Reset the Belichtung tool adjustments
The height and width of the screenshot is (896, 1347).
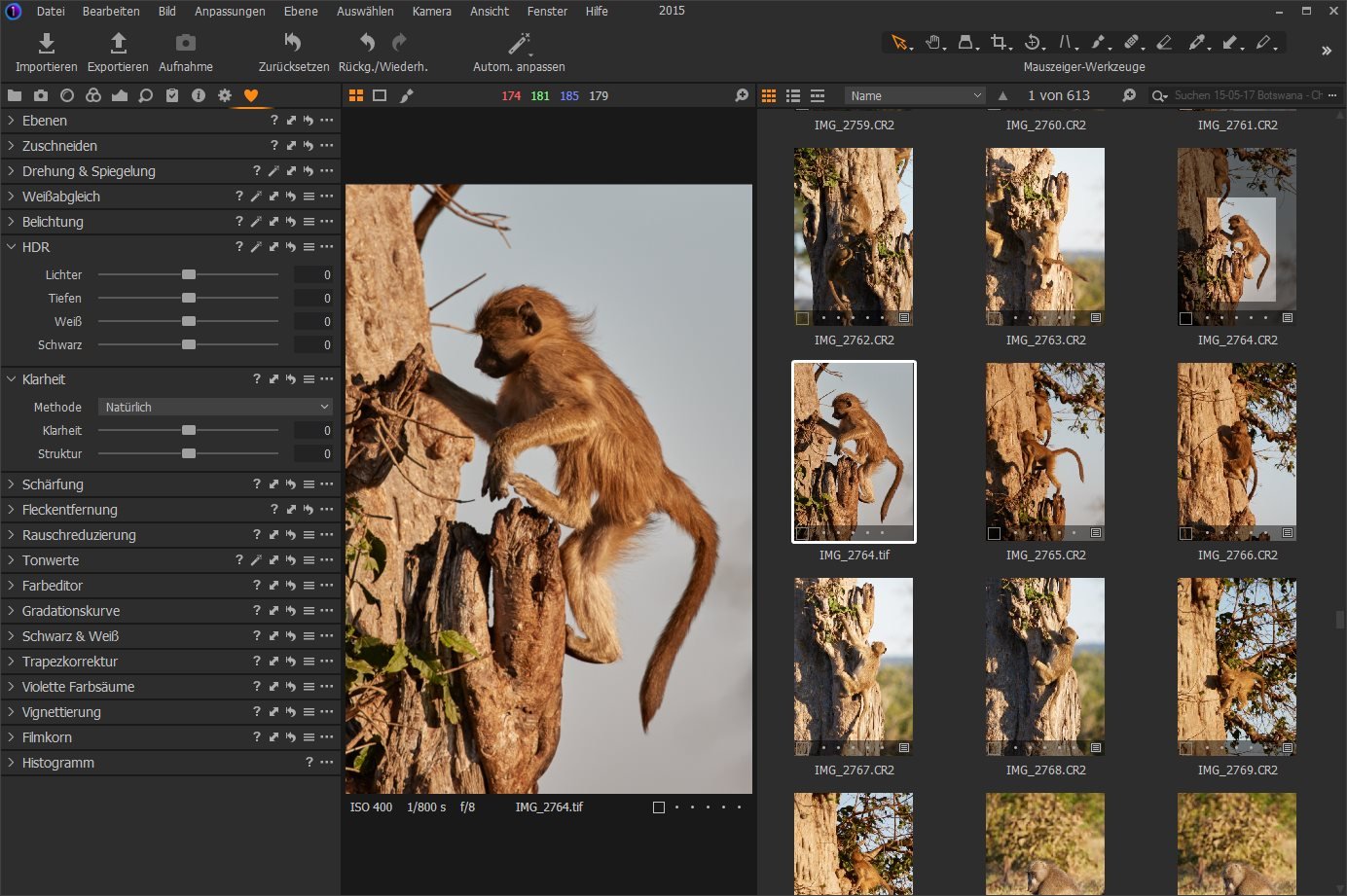[x=290, y=222]
